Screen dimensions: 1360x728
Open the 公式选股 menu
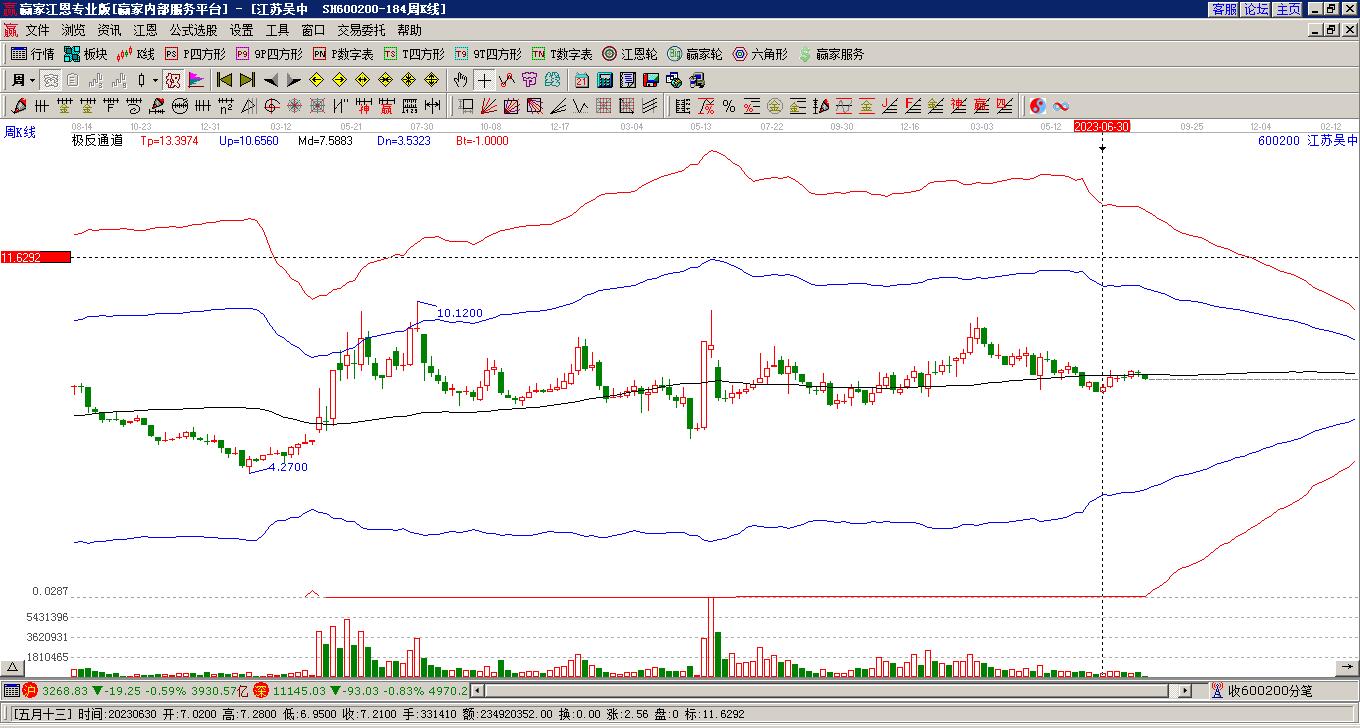click(193, 30)
